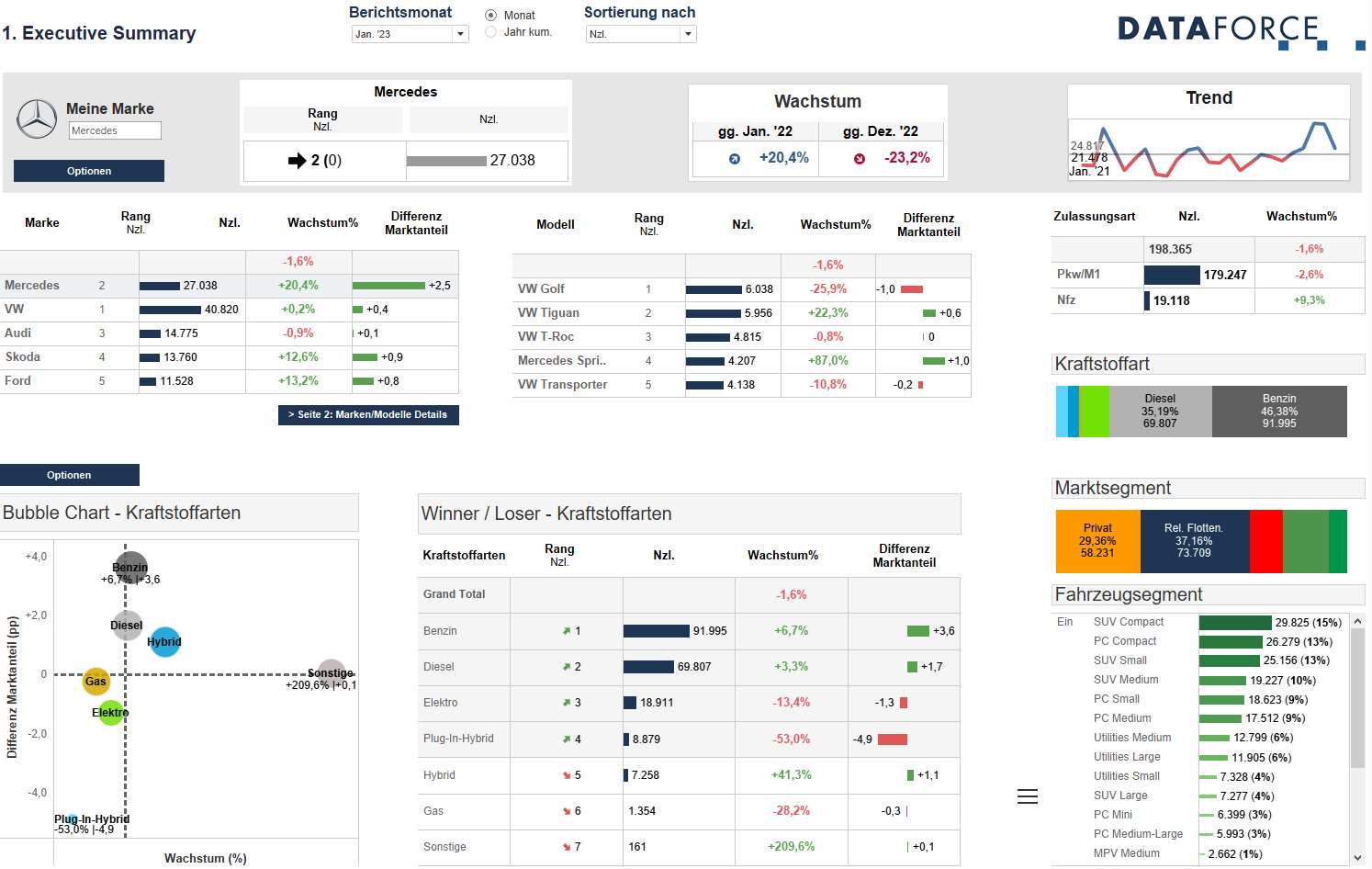The image size is (1372, 869).
Task: Click the green rank arrow in Elektro row
Action: point(567,703)
